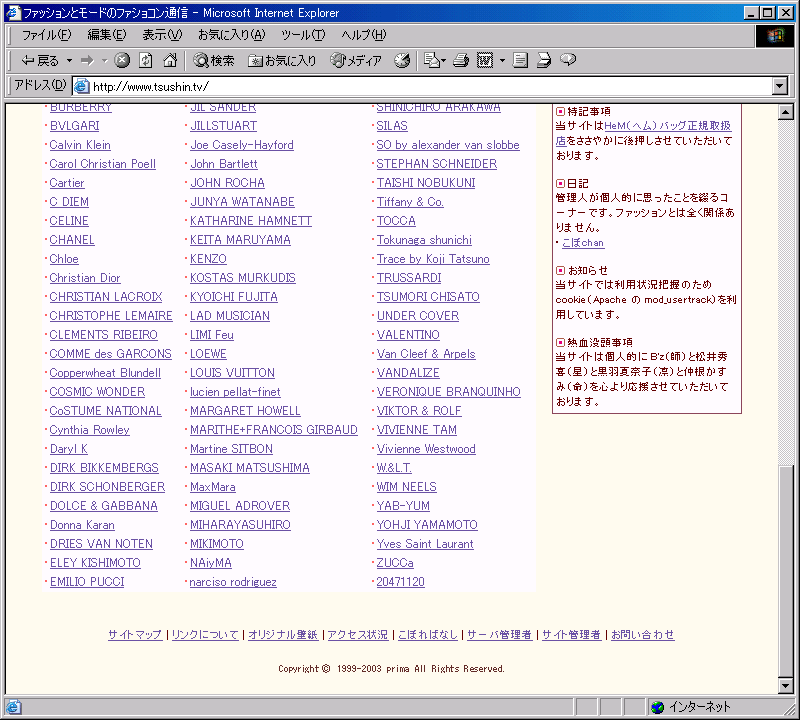Click the messenger speech-bubble toolbar icon
The height and width of the screenshot is (720, 800).
click(x=568, y=60)
